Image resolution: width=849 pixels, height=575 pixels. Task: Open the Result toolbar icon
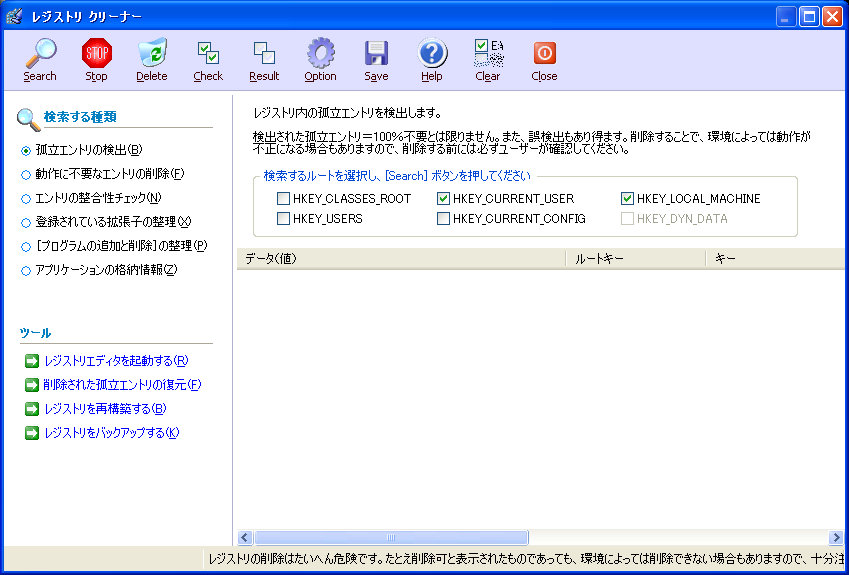pos(264,55)
